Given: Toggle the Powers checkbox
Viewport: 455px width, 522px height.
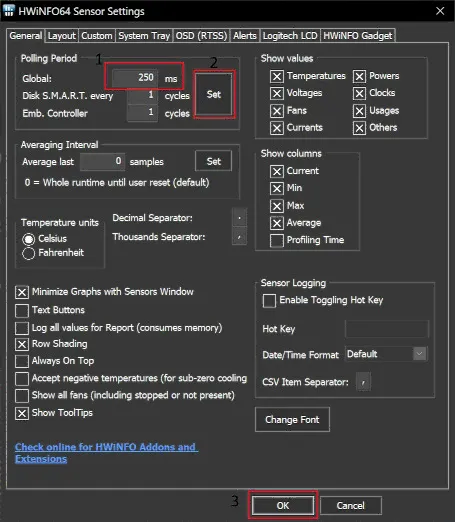Looking at the screenshot, I should pos(359,76).
